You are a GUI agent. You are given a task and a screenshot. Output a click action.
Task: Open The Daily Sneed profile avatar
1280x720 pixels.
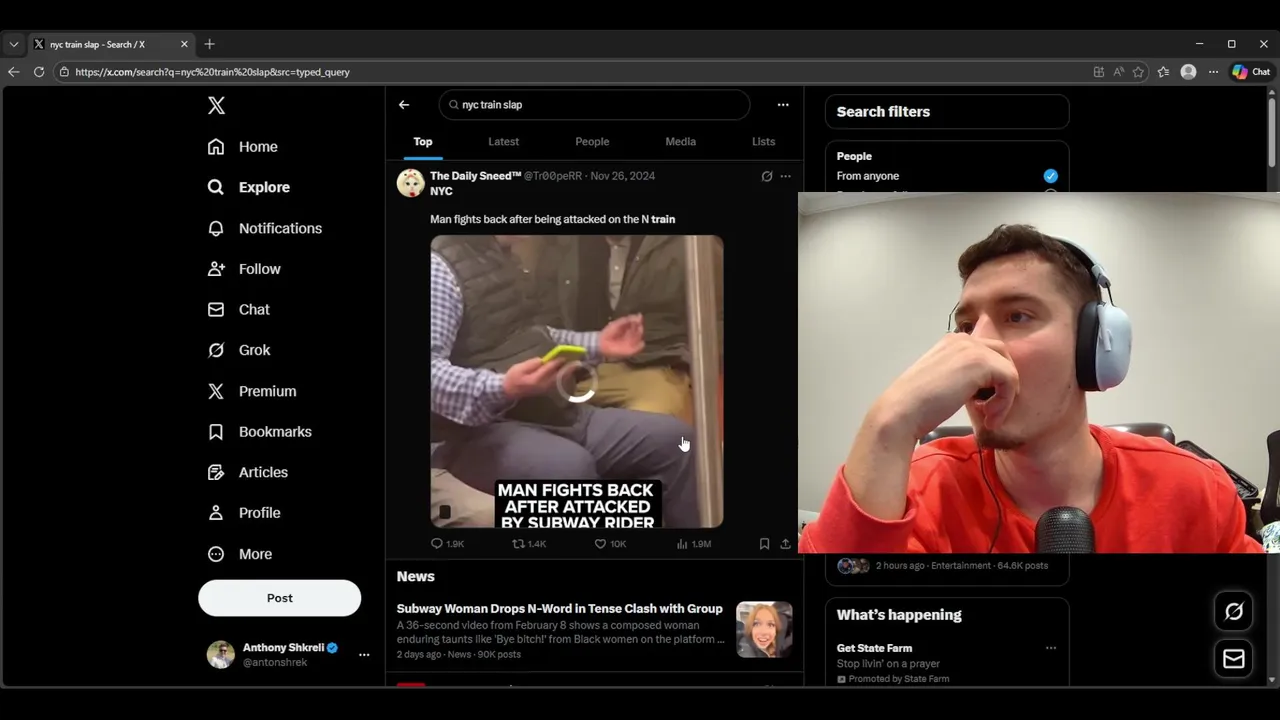[410, 183]
